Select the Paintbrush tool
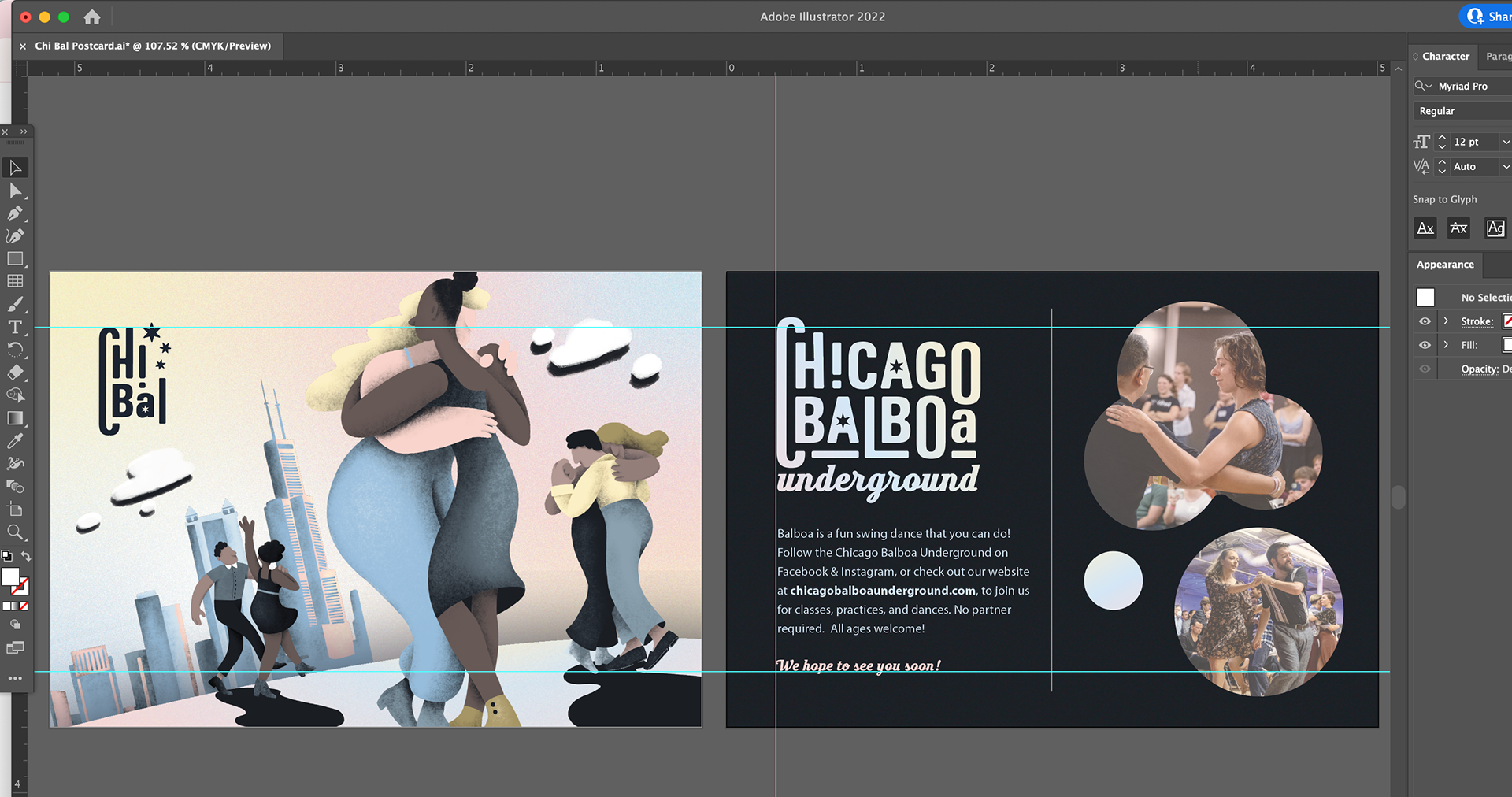 [x=15, y=304]
